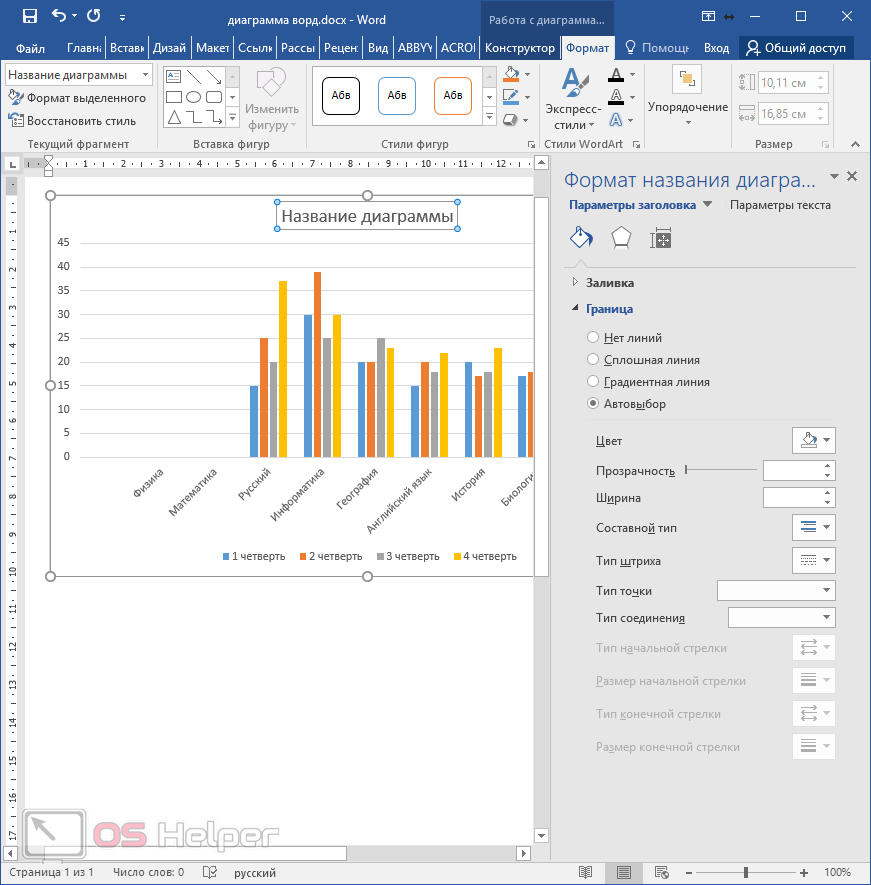Click the Express styles WordArt icon
This screenshot has width=871, height=885.
tap(573, 100)
